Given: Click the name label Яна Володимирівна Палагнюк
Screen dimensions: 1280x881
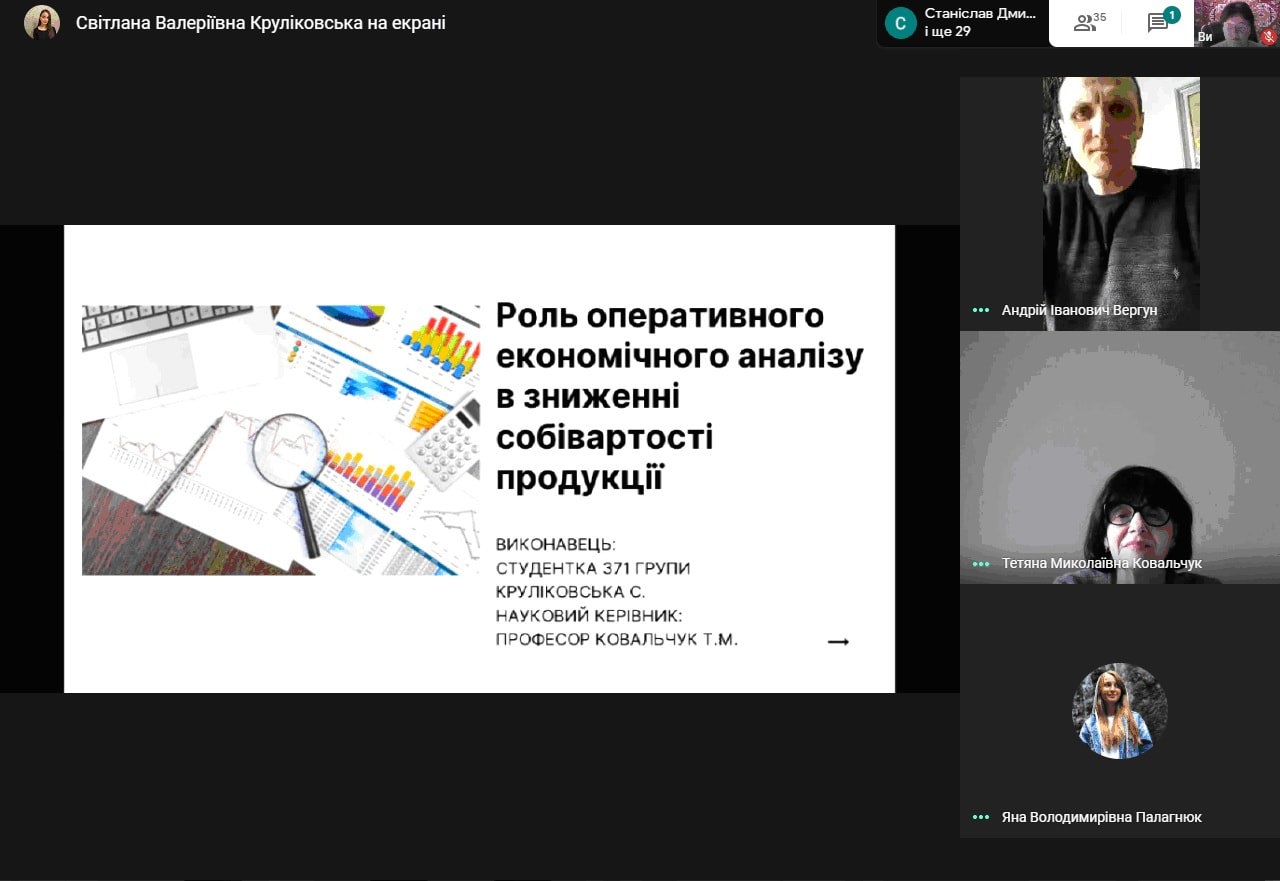Looking at the screenshot, I should [1102, 817].
